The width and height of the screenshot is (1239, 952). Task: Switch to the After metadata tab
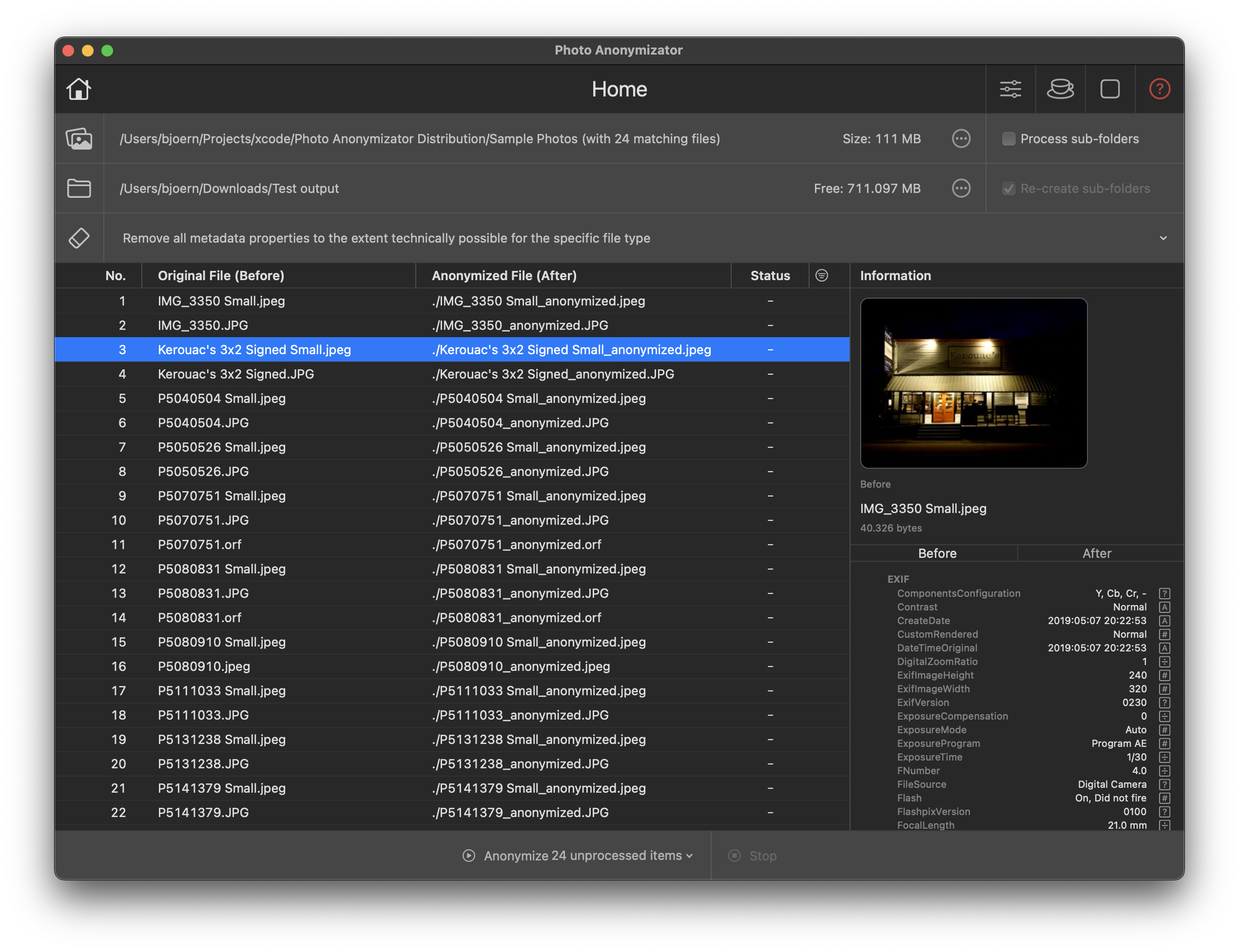[1096, 553]
